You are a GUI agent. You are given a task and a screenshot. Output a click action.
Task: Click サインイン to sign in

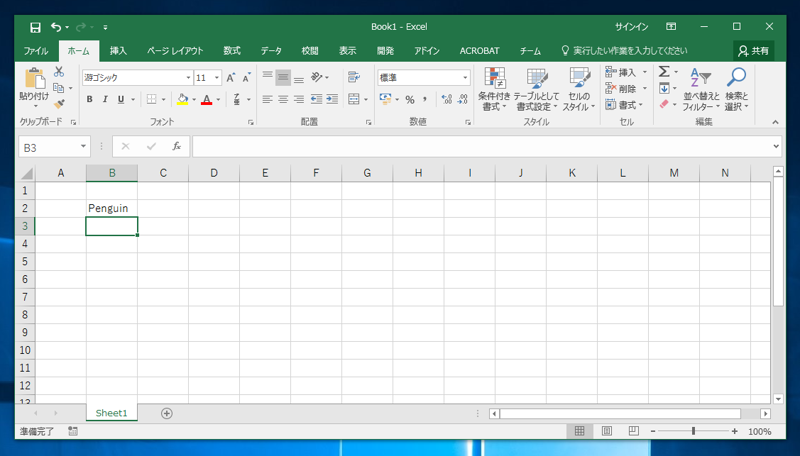[x=632, y=27]
